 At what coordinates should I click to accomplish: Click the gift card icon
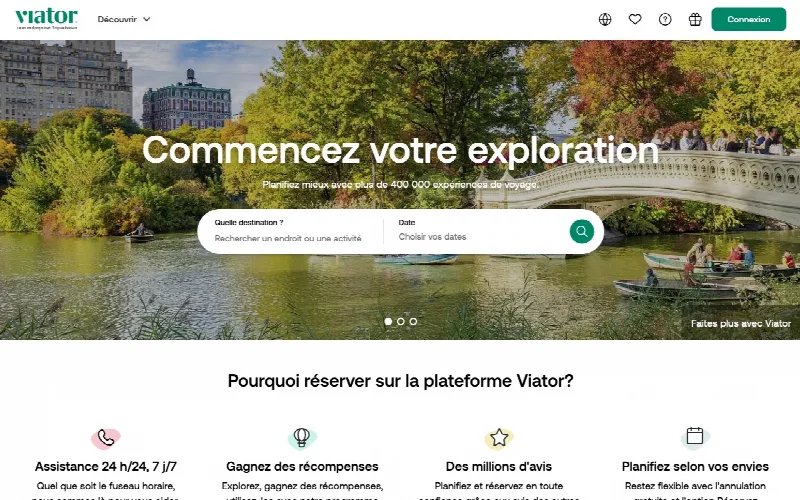[x=695, y=19]
